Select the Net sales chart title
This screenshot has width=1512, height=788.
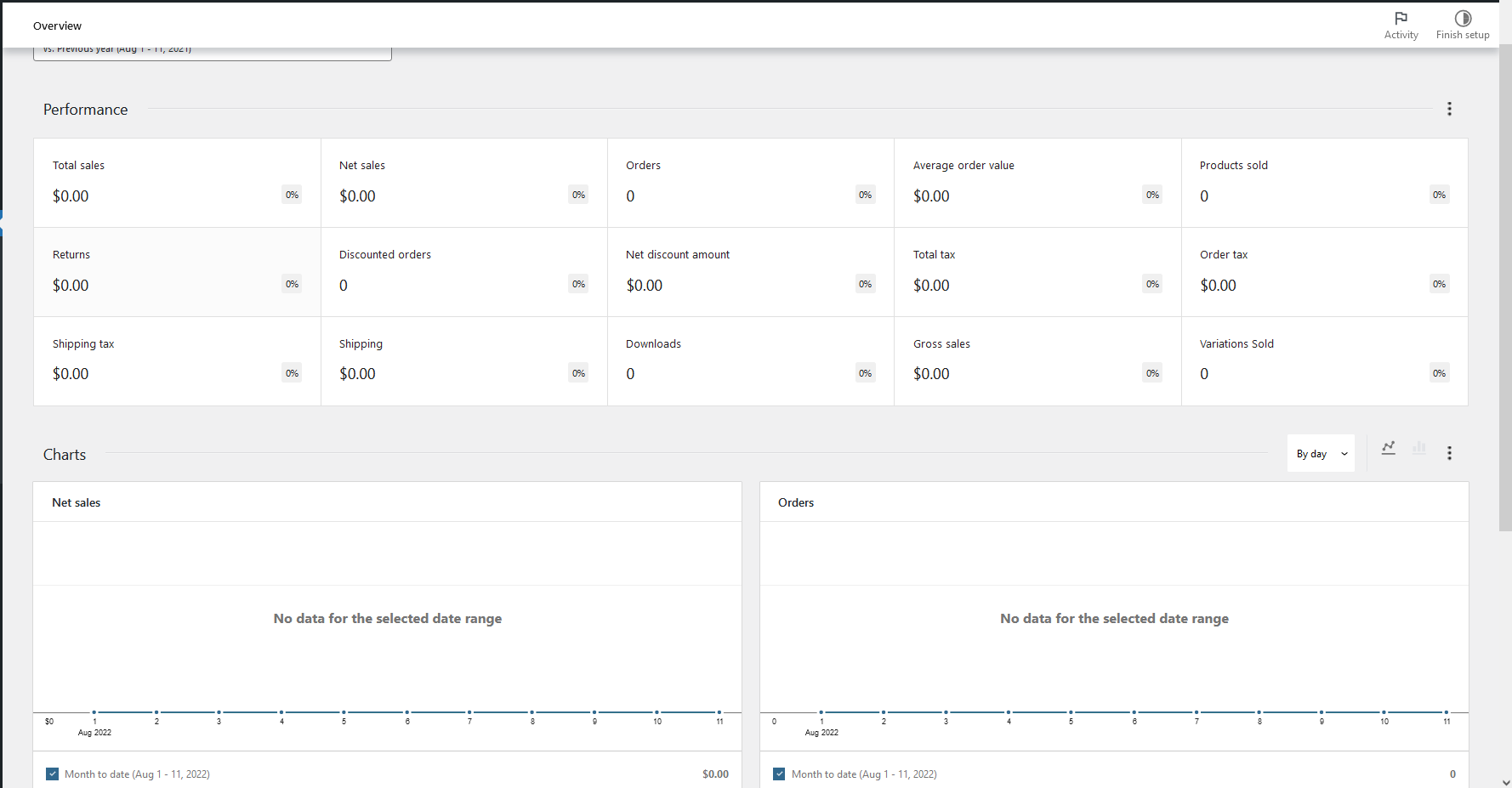coord(76,502)
